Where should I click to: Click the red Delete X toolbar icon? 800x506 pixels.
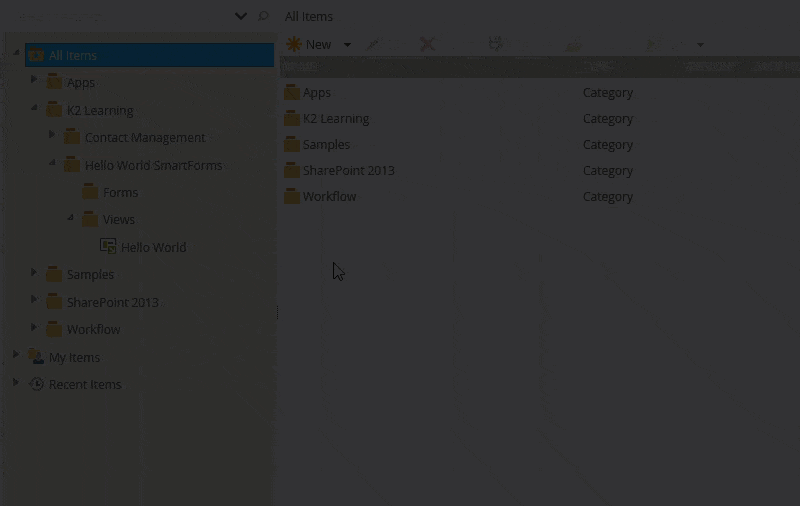pyautogui.click(x=427, y=44)
